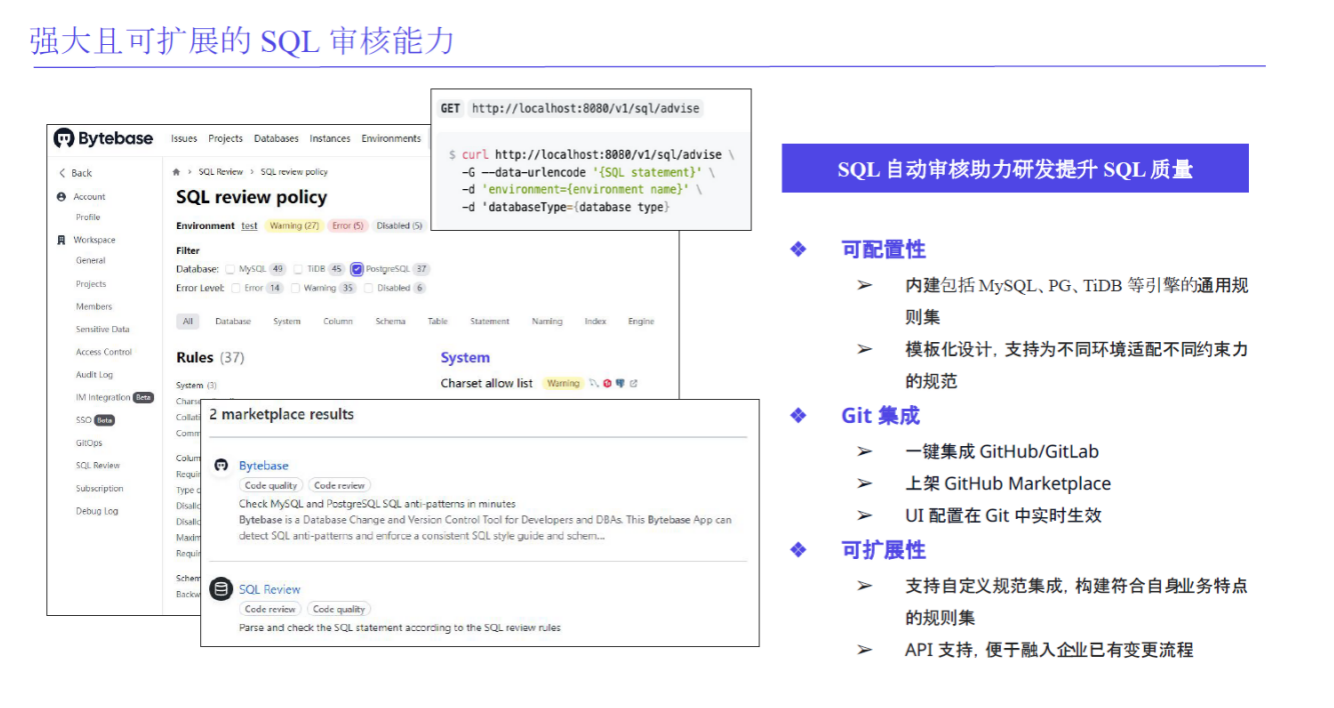Image resolution: width=1334 pixels, height=708 pixels.
Task: Click the SQL Review database icon in marketplace
Action: coord(221,589)
